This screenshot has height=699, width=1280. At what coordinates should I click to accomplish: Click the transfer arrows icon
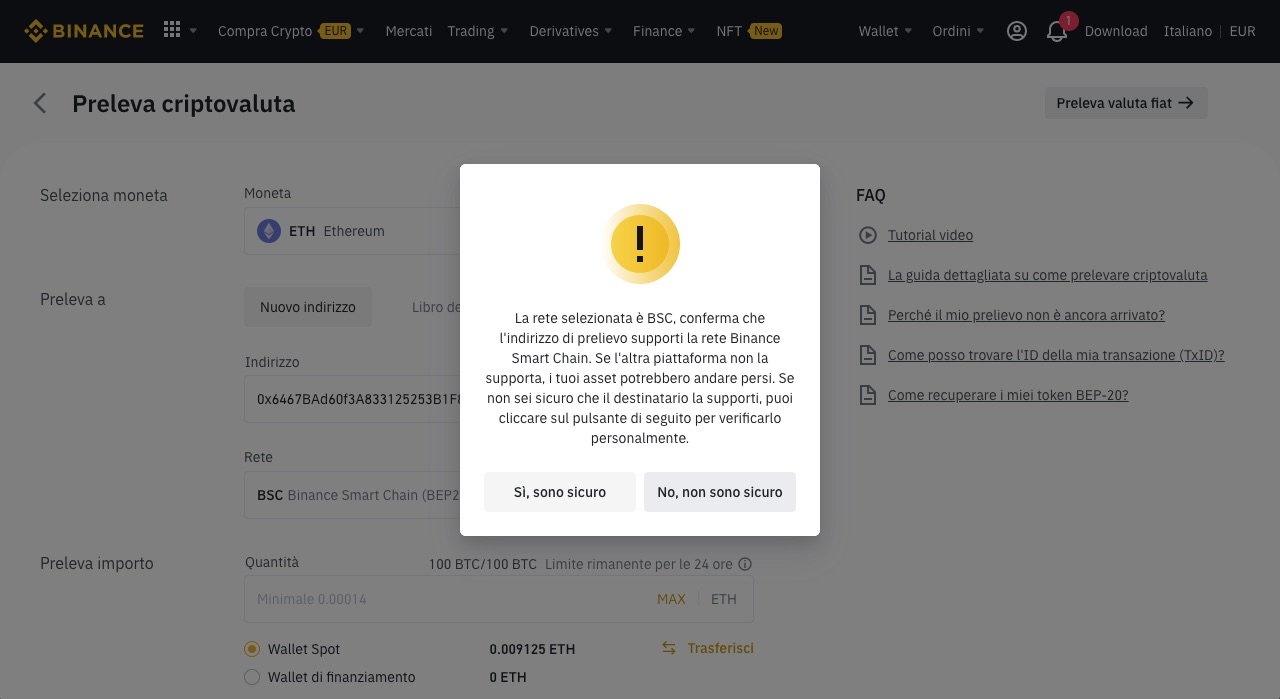click(669, 648)
